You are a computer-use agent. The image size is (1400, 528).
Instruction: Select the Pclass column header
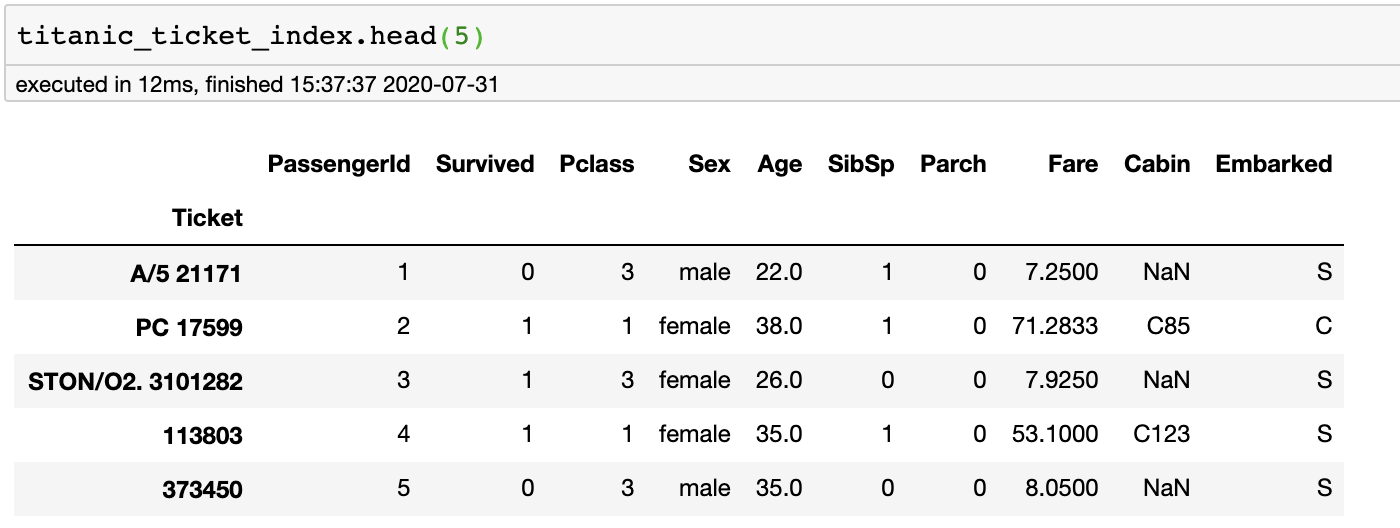(x=597, y=164)
